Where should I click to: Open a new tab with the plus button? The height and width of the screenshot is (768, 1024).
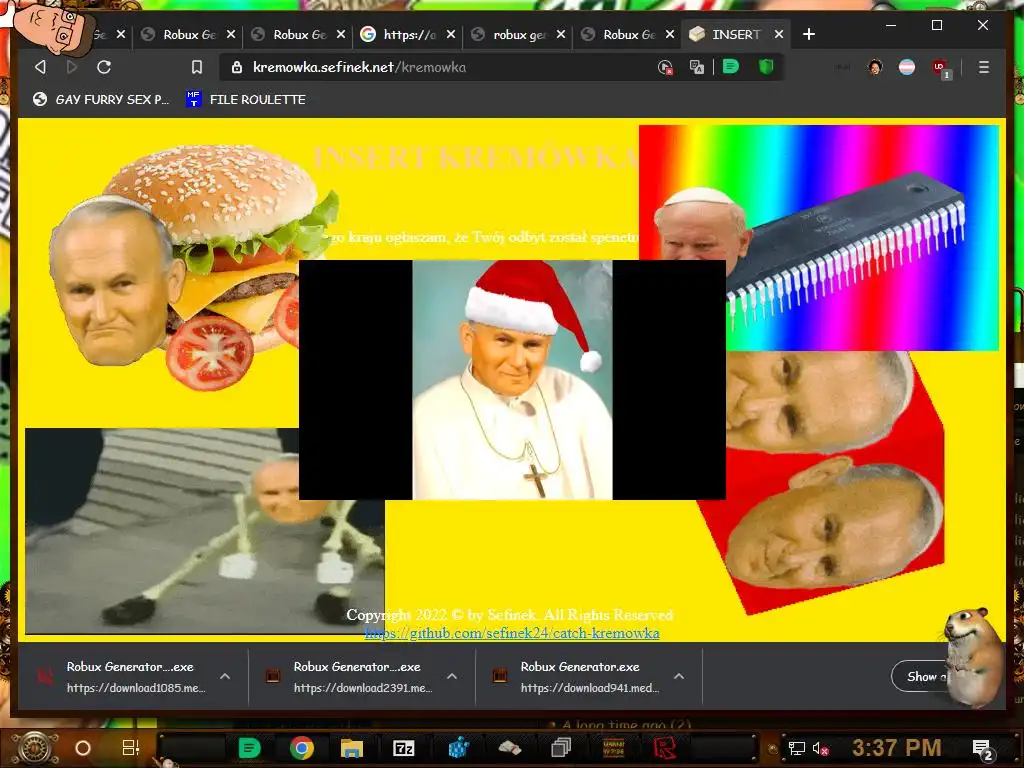tap(808, 34)
